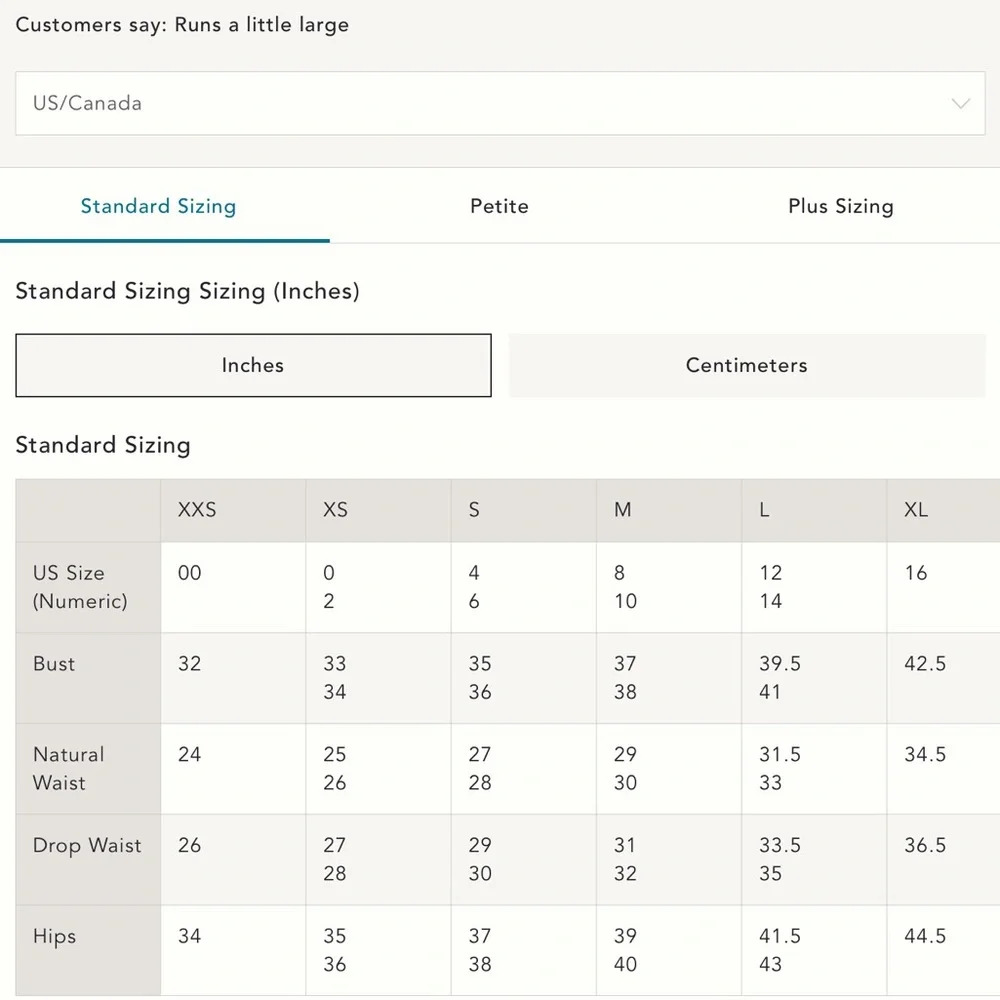
Task: Open the Plus Sizing tab
Action: tap(840, 207)
